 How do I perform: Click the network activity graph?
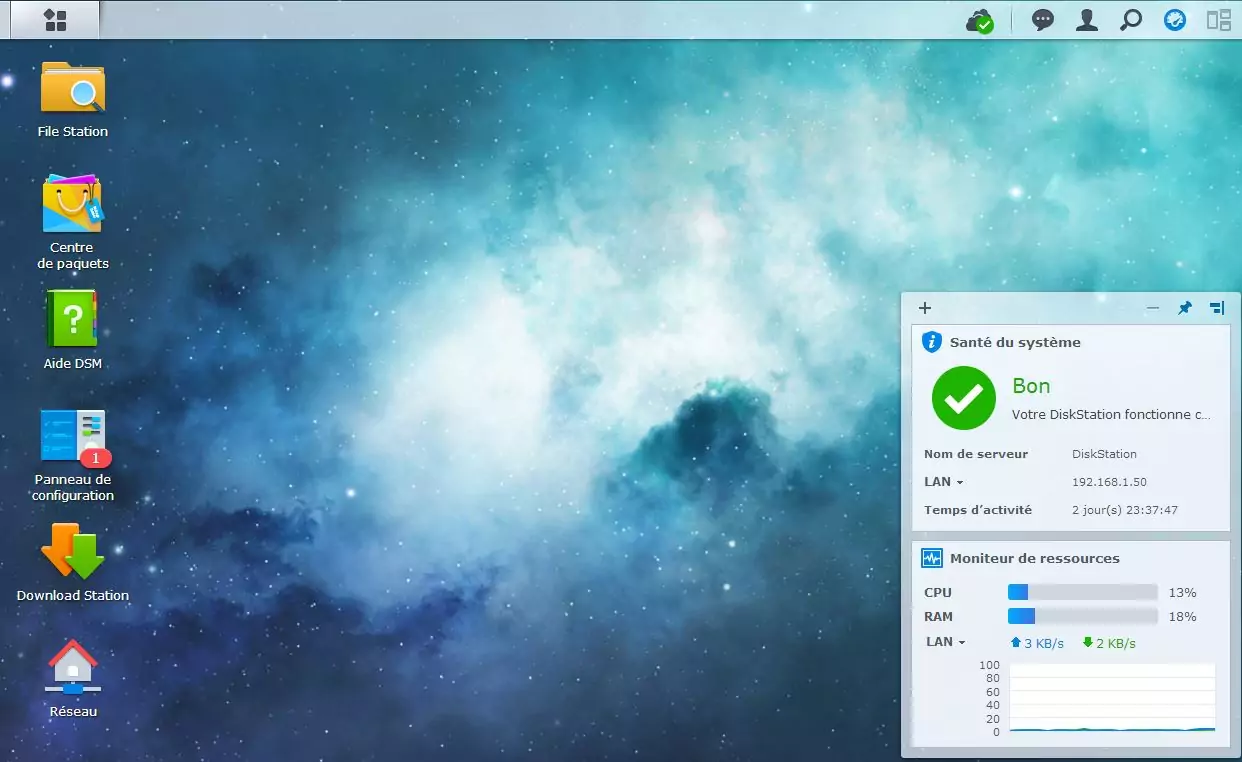click(1112, 698)
